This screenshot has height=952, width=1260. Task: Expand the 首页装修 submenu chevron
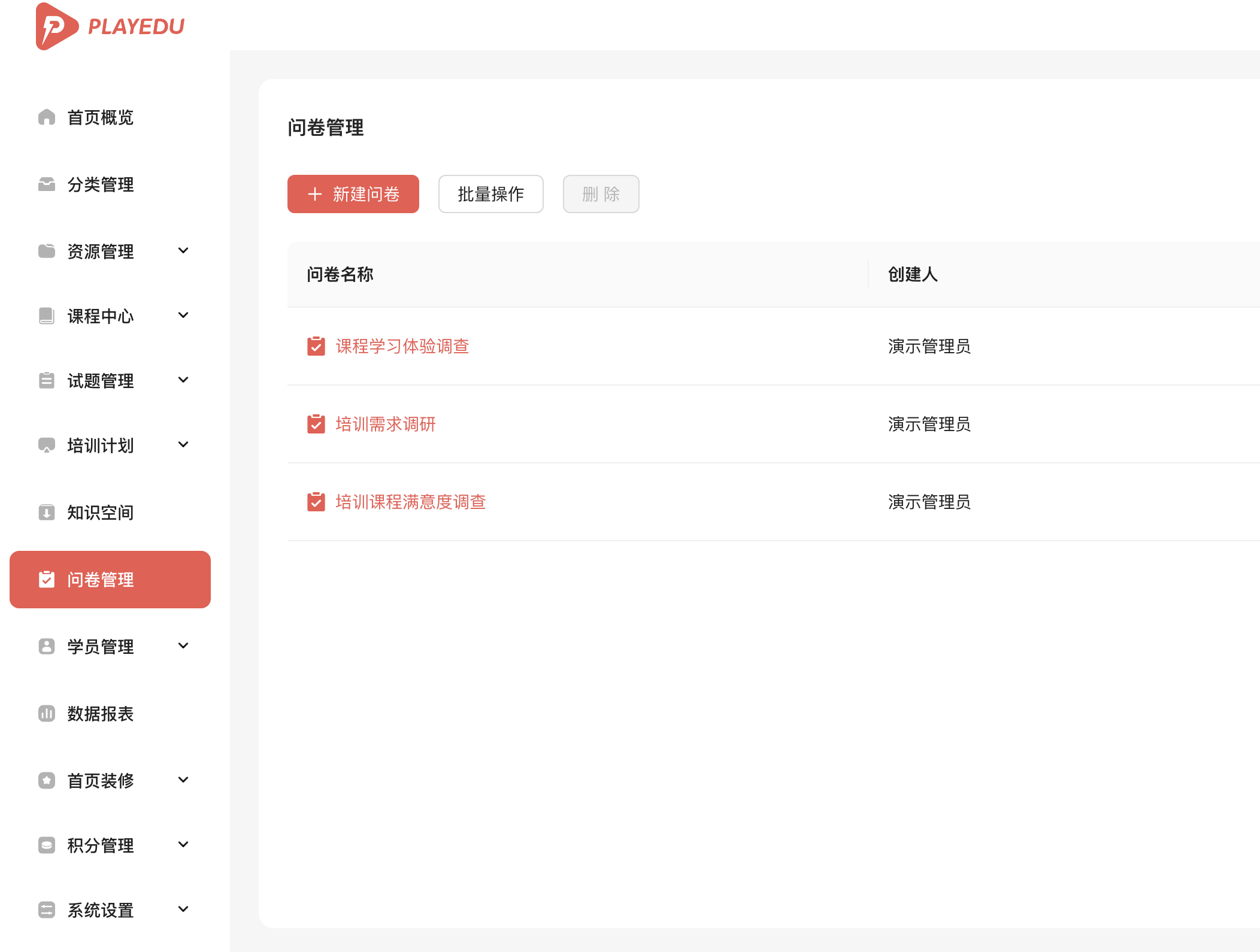(x=184, y=780)
